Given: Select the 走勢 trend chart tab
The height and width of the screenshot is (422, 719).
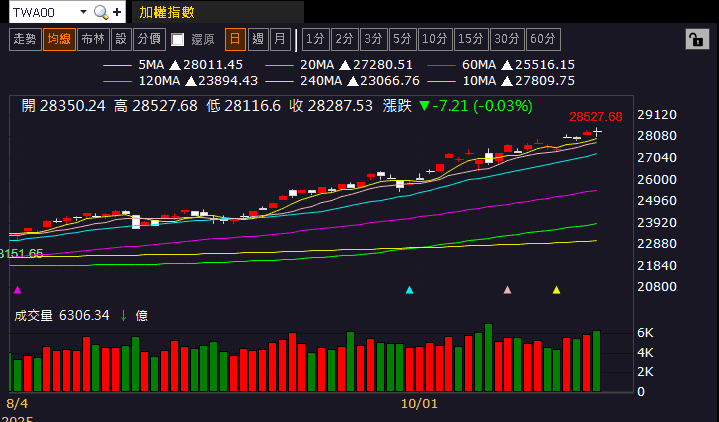Looking at the screenshot, I should 24,39.
